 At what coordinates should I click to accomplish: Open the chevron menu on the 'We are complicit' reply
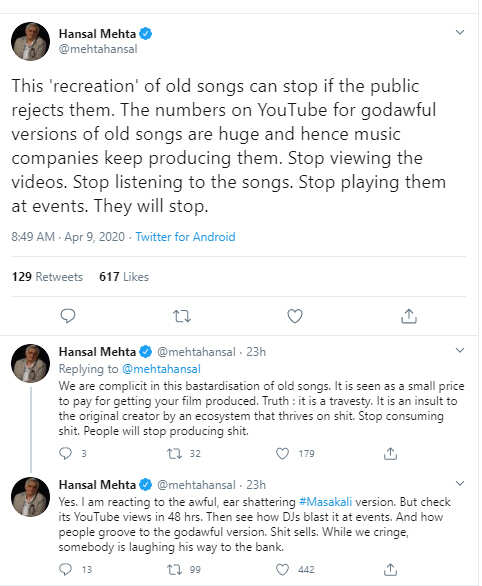pyautogui.click(x=460, y=350)
